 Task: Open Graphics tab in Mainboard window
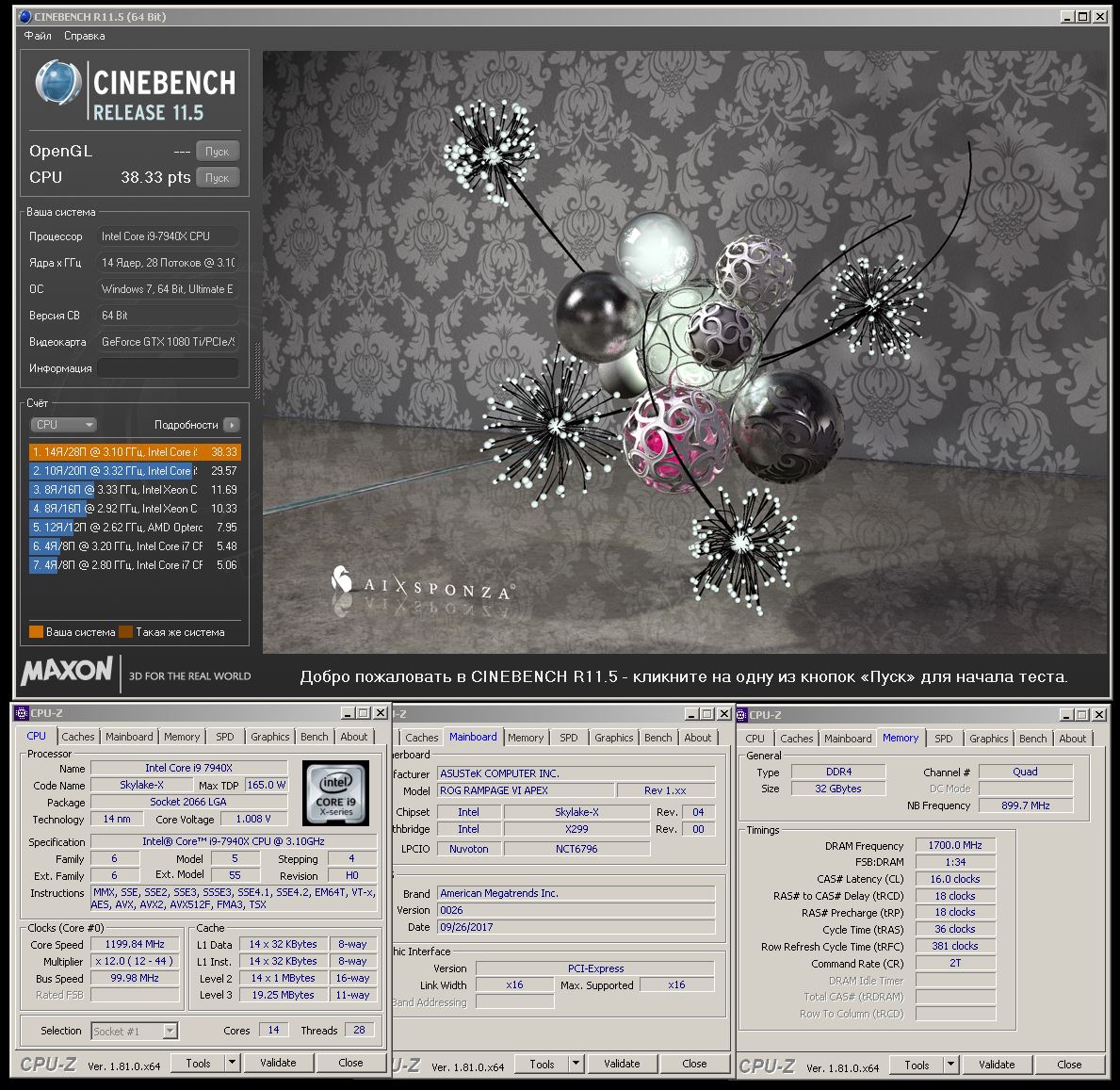point(613,738)
